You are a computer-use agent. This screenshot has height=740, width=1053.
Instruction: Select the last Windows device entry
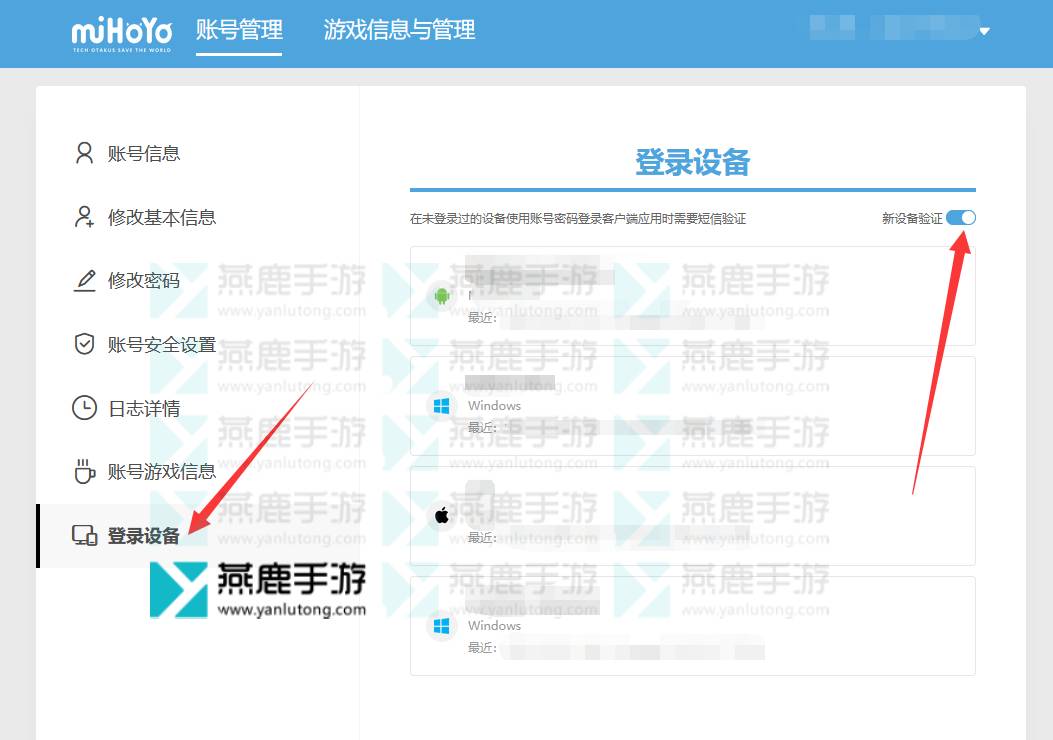coord(692,626)
